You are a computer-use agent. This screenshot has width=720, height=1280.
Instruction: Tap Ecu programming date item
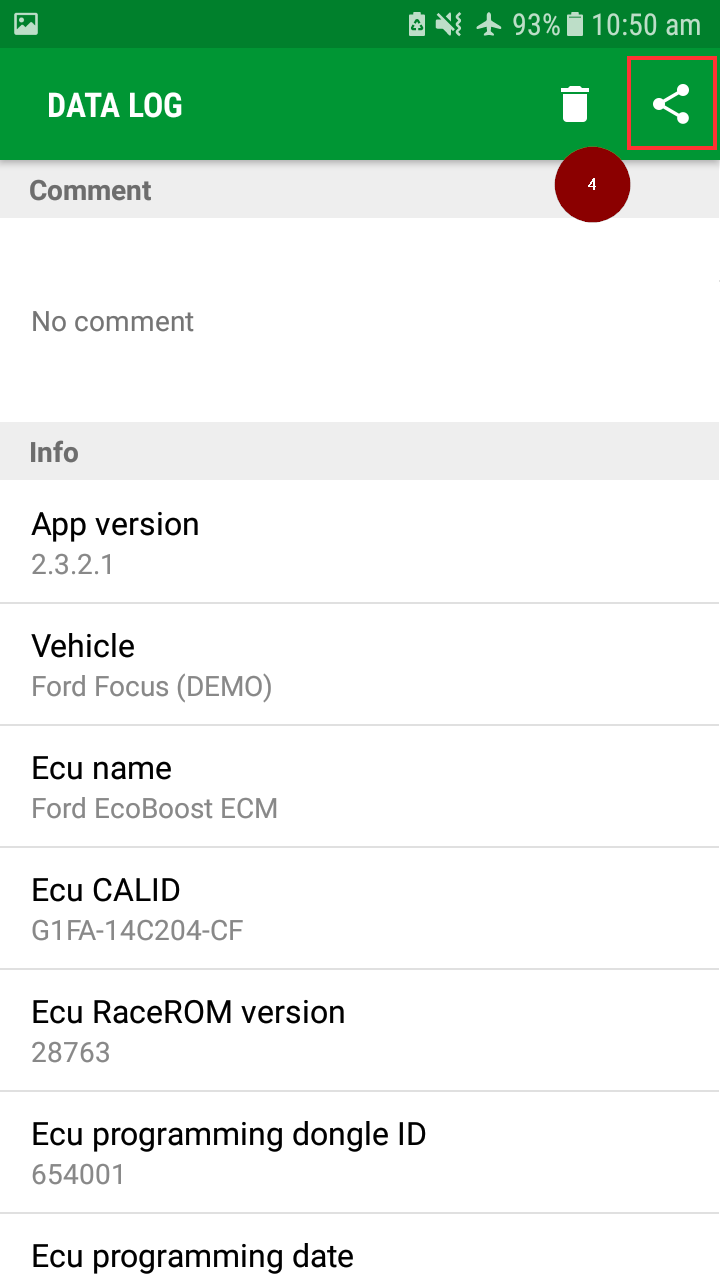[x=360, y=1255]
